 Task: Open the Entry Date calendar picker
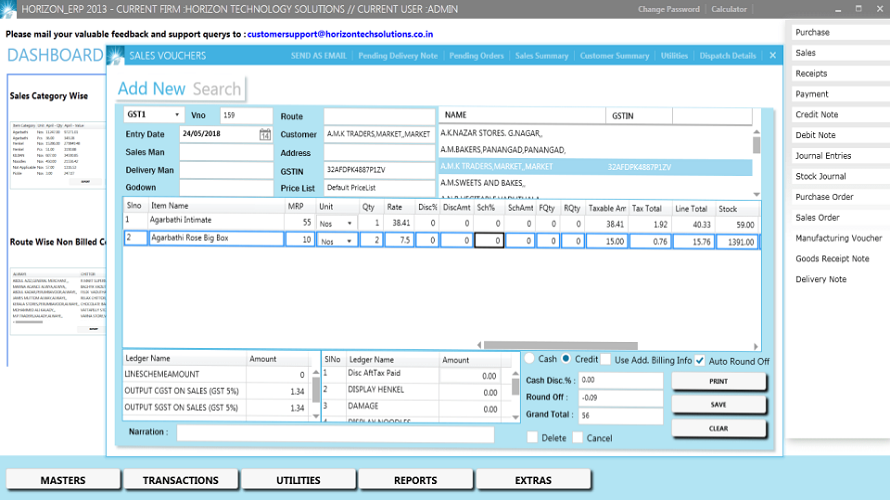click(265, 134)
